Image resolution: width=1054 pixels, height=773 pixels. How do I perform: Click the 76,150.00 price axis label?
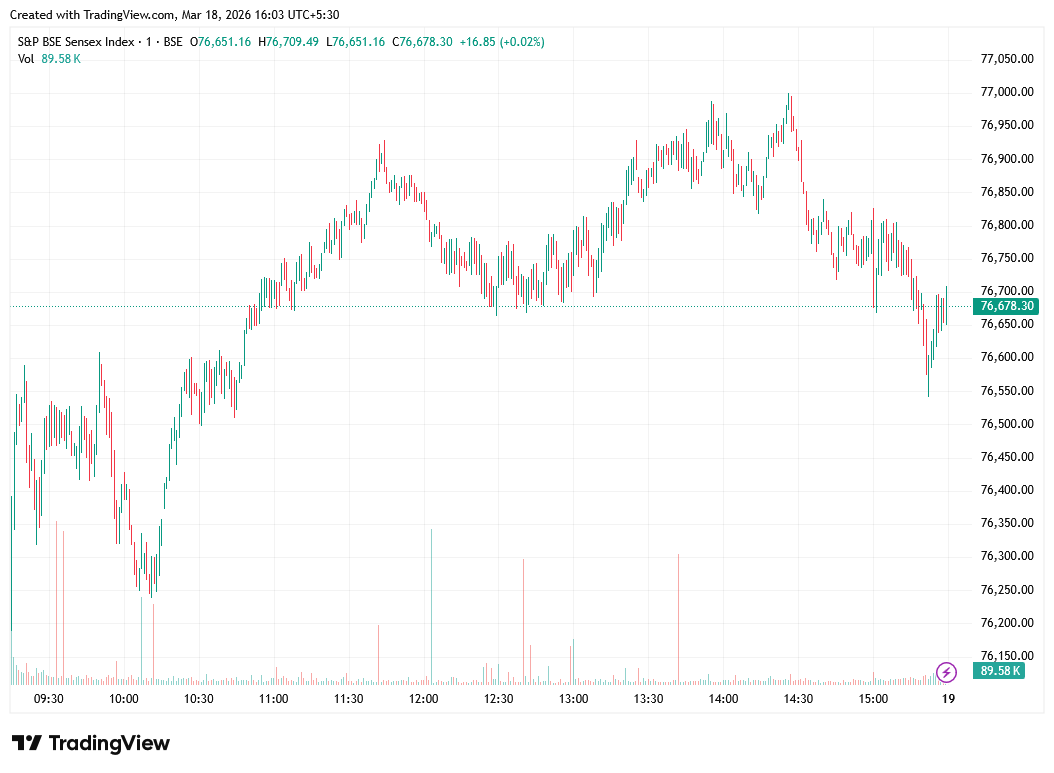[1006, 656]
